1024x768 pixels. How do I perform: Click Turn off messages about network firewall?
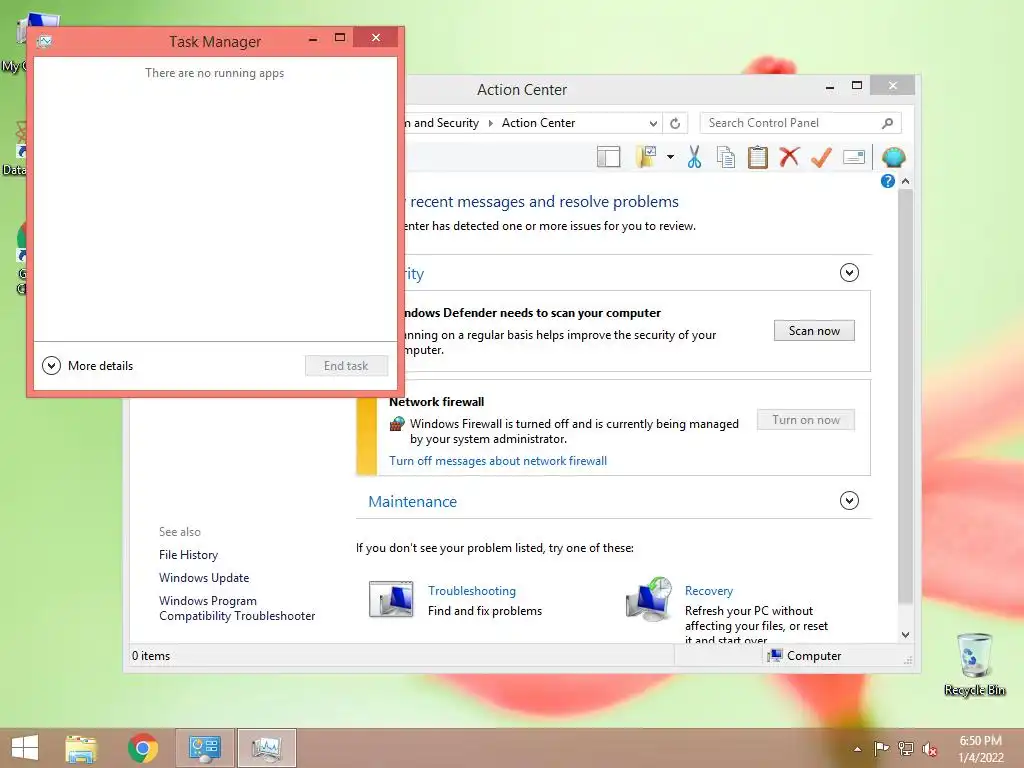coord(498,461)
